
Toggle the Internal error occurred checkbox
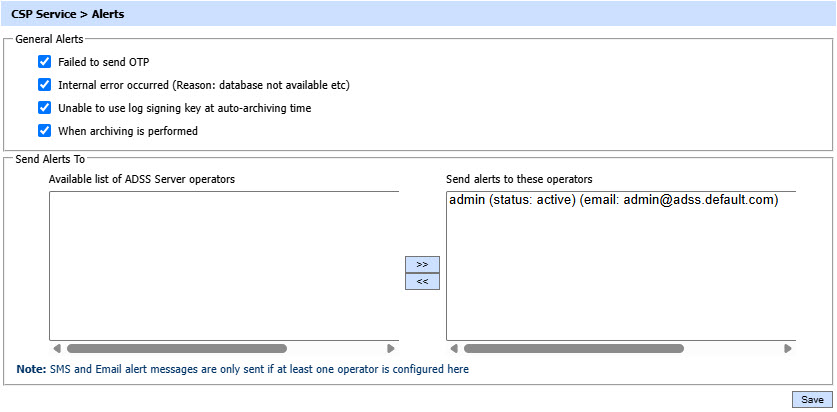[44, 85]
